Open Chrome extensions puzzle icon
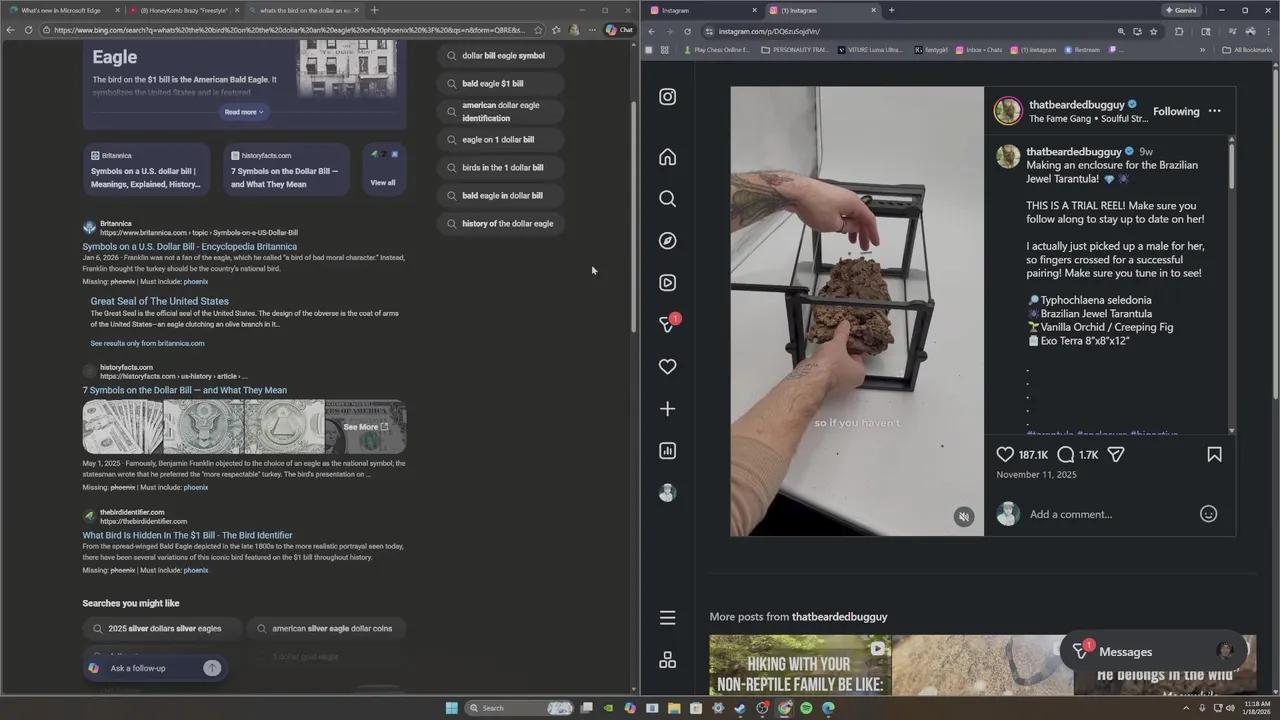This screenshot has height=720, width=1280. [x=1179, y=31]
